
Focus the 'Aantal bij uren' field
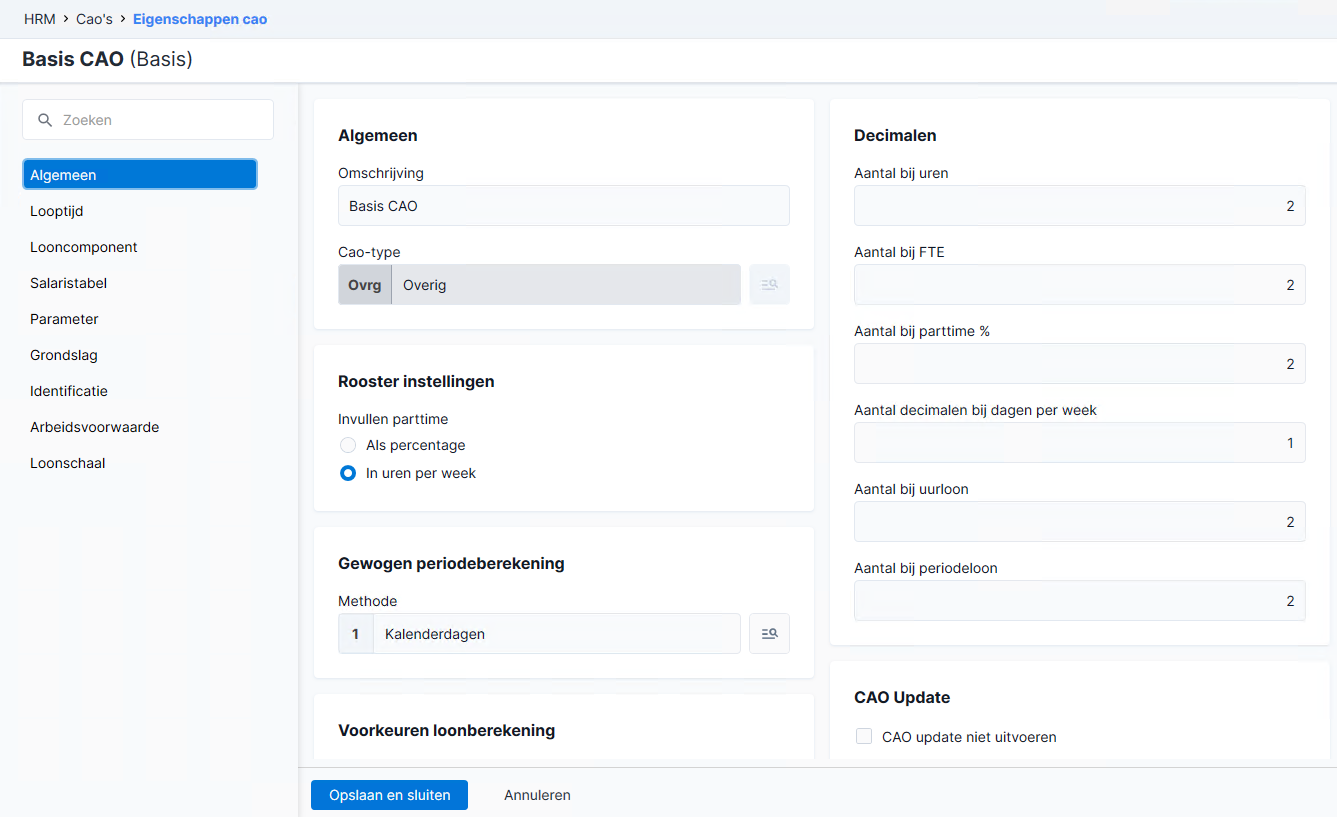tap(1080, 206)
